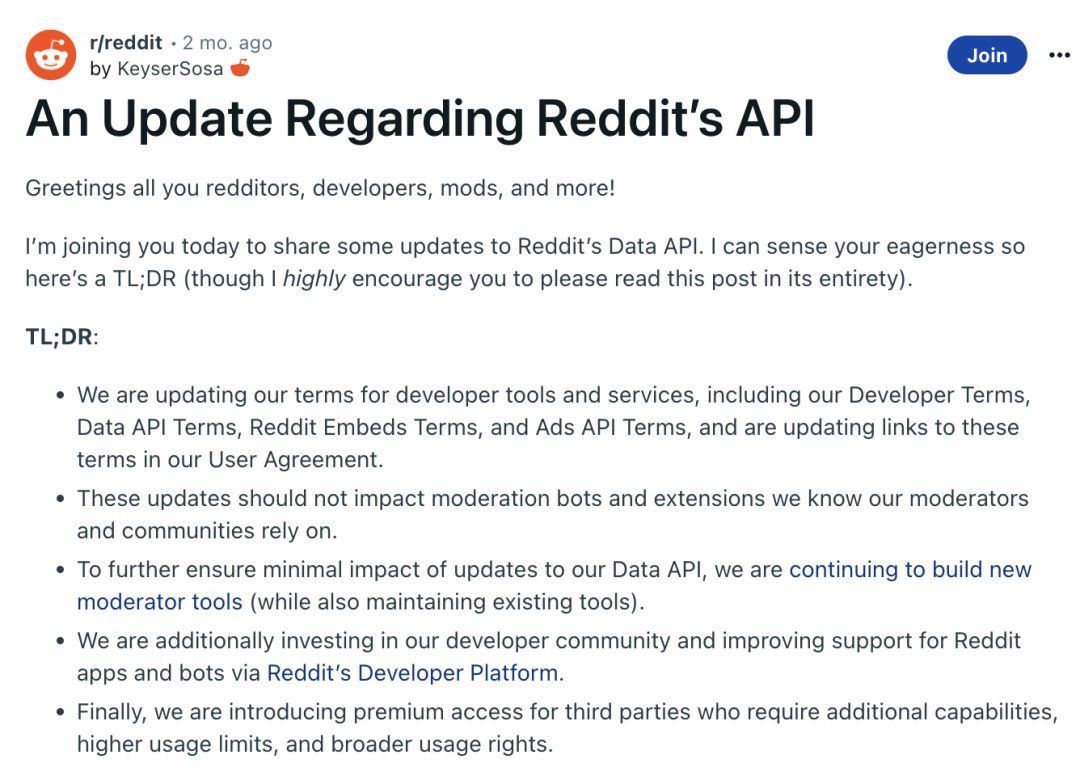This screenshot has width=1080, height=776.
Task: Click the paragraph mentioning Reddit's Data API
Action: tap(525, 262)
